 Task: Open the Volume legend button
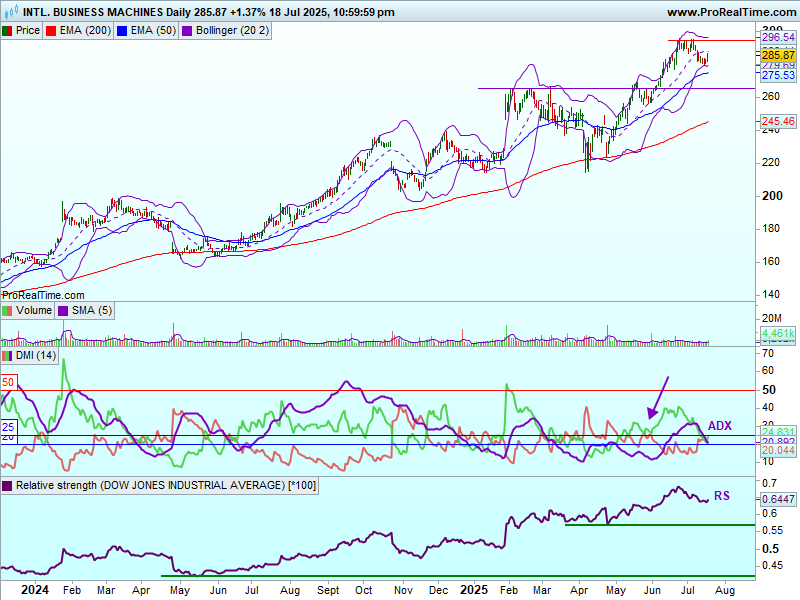point(28,310)
